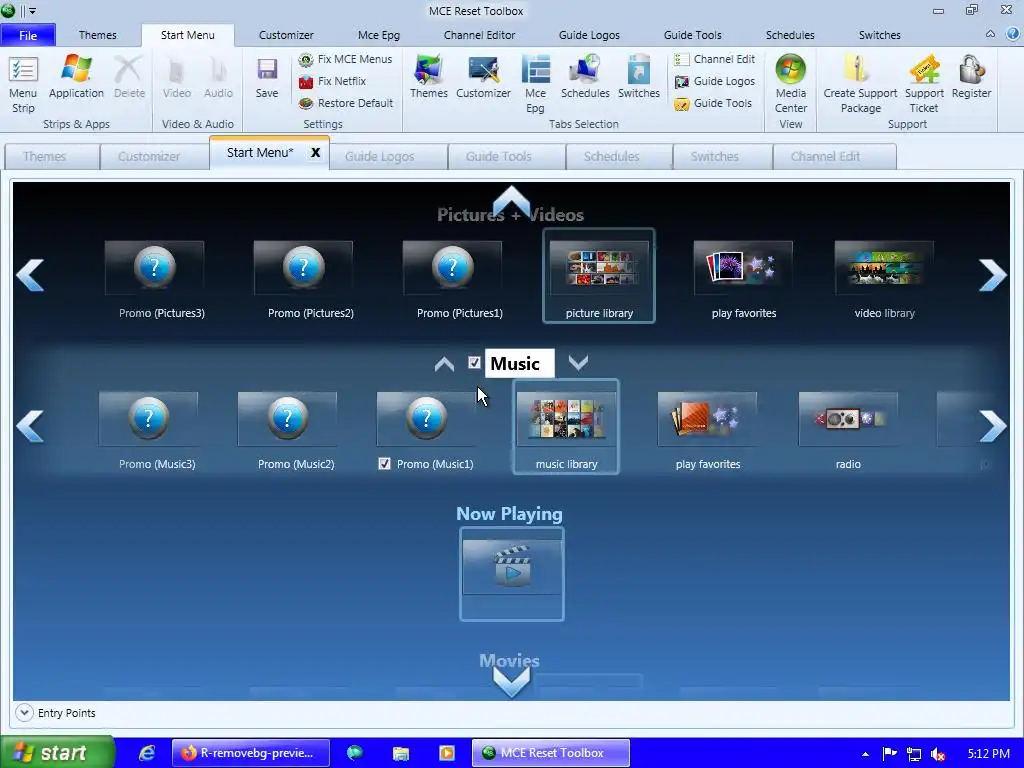This screenshot has height=768, width=1024.
Task: Select the video library tile
Action: (x=884, y=280)
